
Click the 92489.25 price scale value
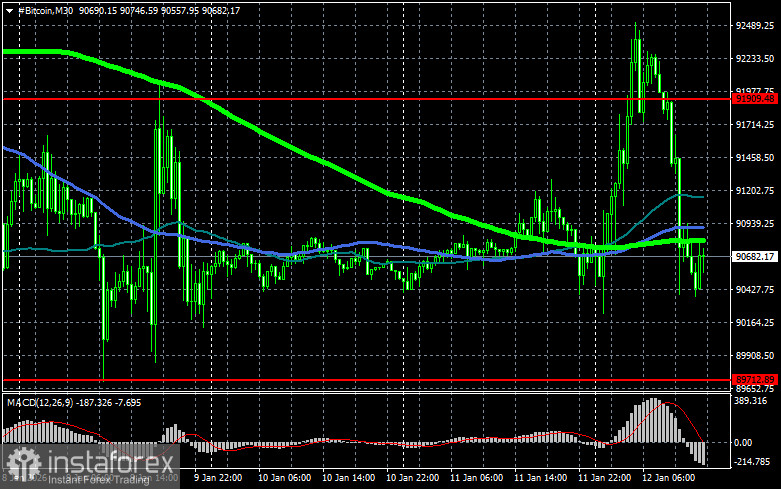point(755,26)
